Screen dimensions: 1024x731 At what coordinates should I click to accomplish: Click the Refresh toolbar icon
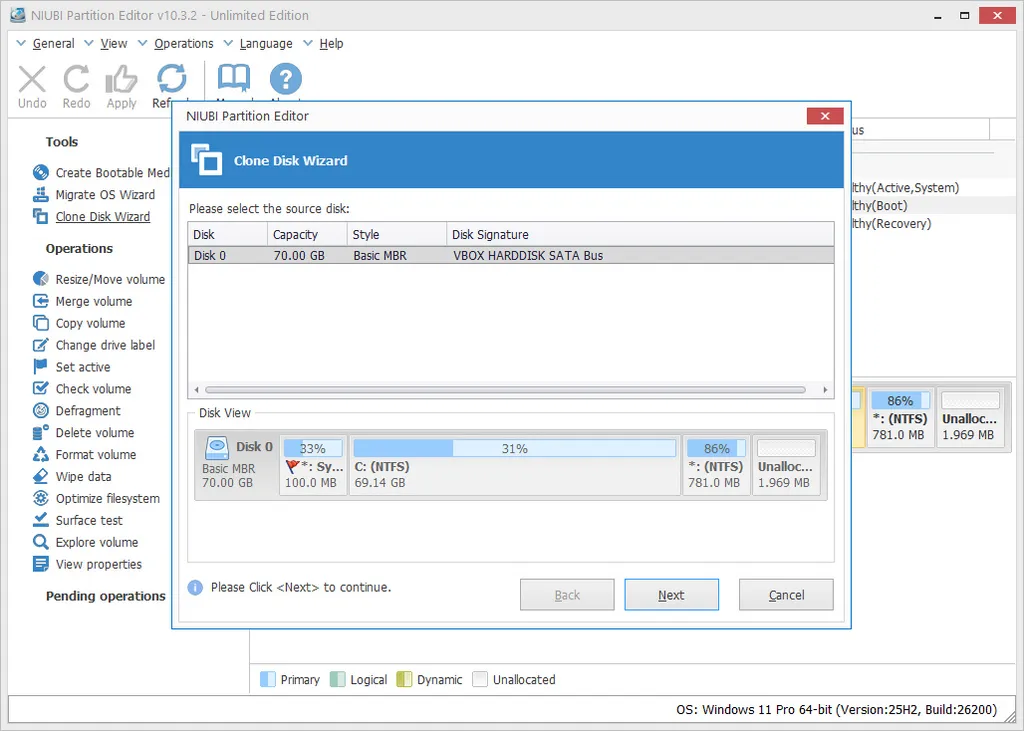[171, 79]
